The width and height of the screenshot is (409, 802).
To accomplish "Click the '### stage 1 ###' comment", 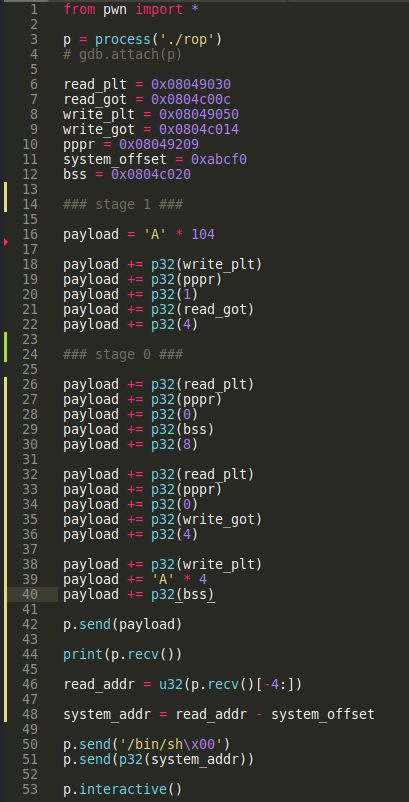I will click(x=123, y=205).
